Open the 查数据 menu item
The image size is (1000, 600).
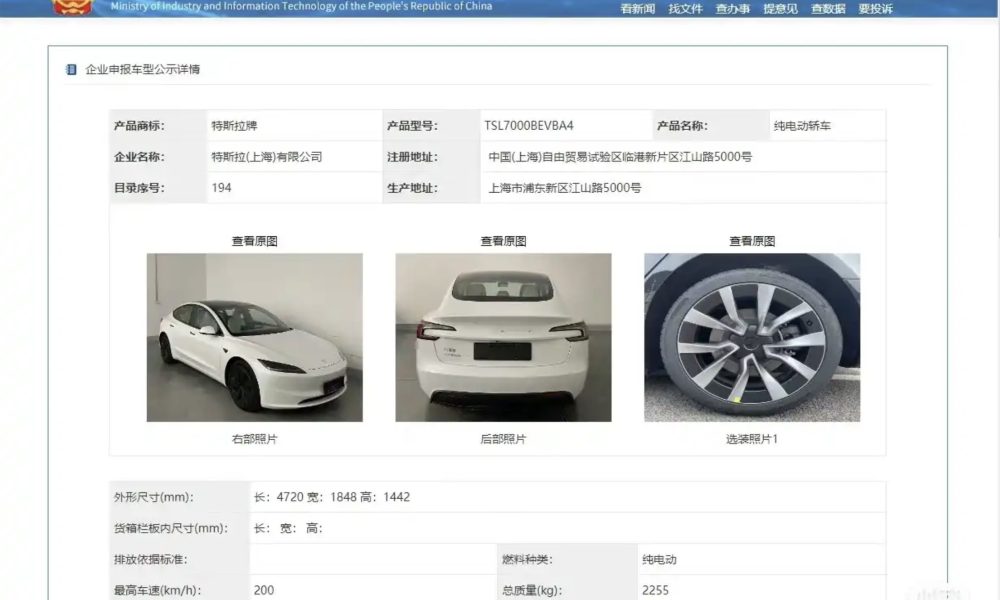click(x=828, y=9)
